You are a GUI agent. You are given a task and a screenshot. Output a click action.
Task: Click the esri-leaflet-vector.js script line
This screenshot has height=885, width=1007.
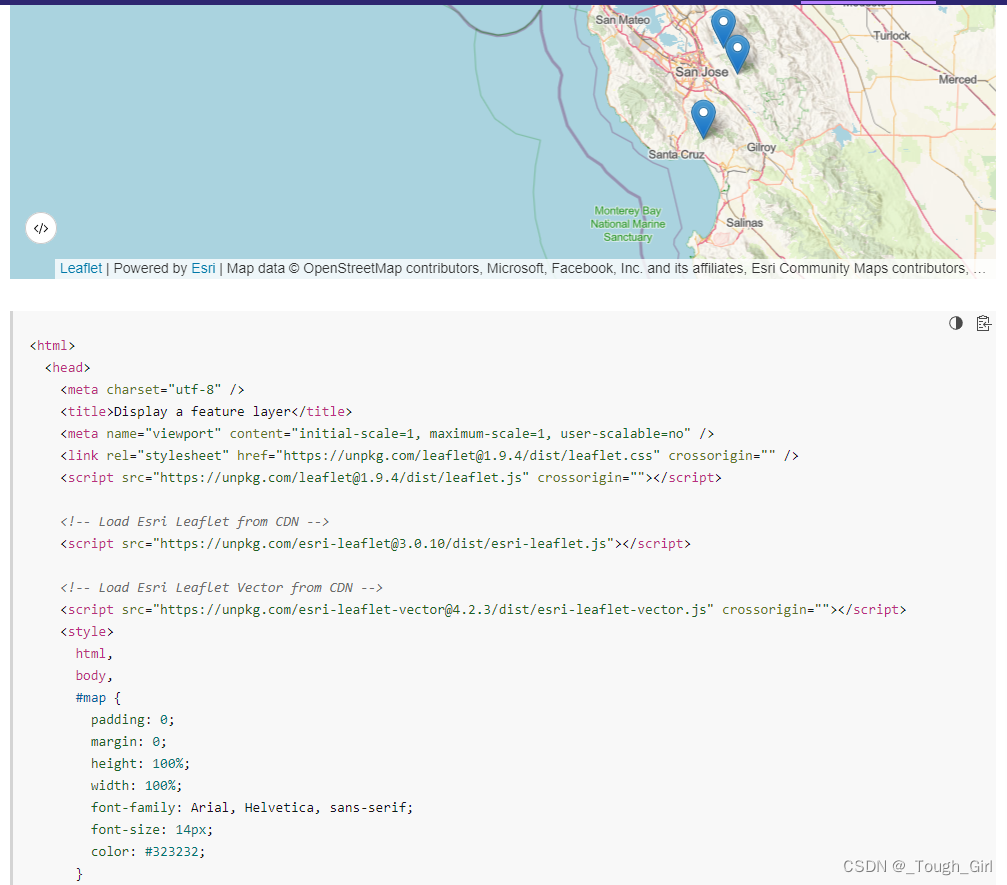[x=483, y=609]
